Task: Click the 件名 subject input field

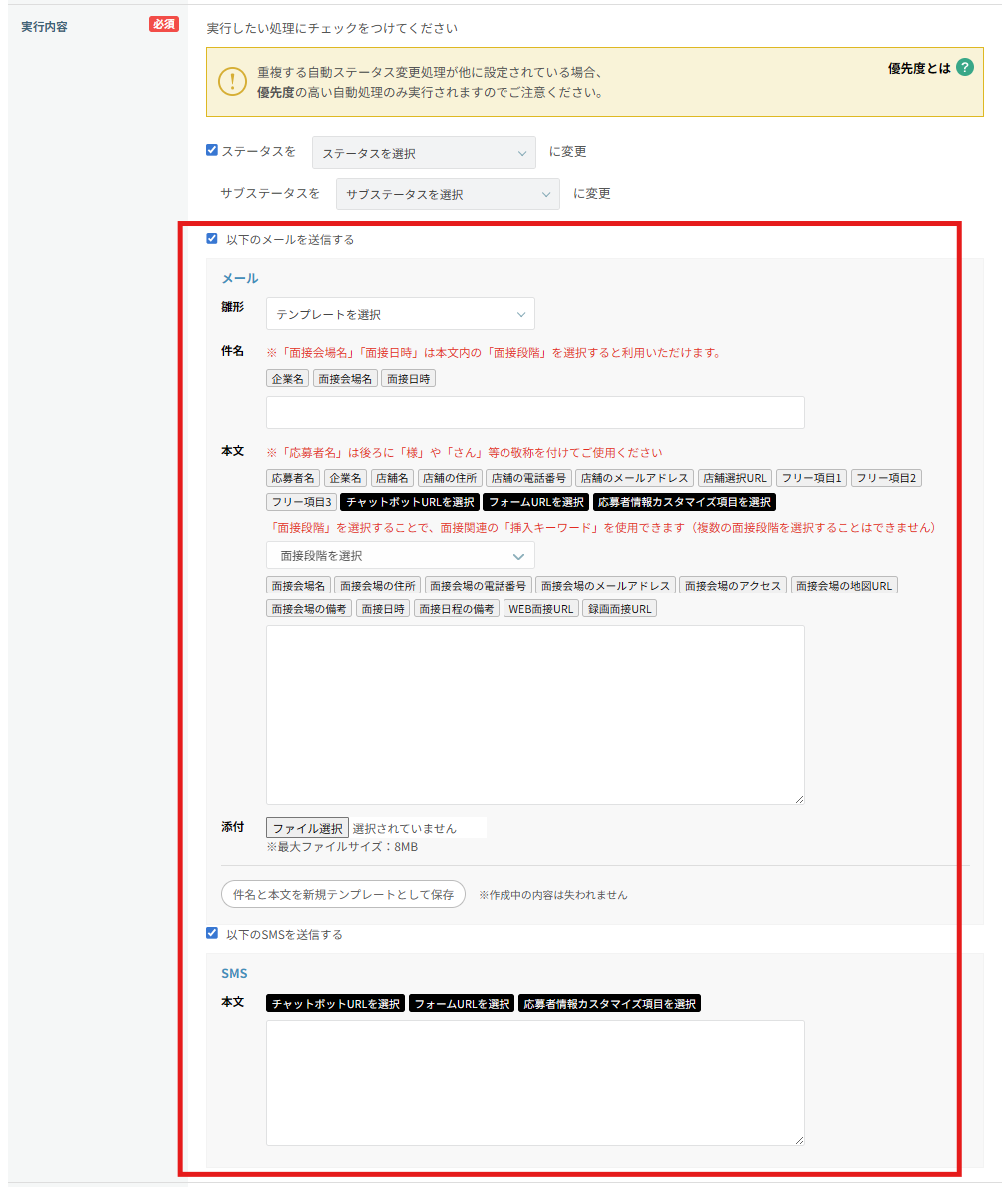Action: pos(534,412)
